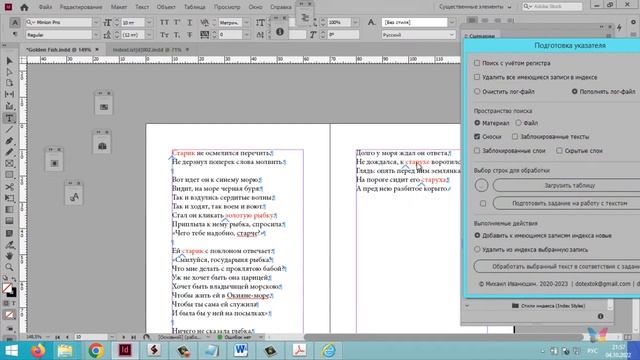Open the kerning 'Метрич.' dropdown
Image resolution: width=640 pixels, height=360 pixels.
pyautogui.click(x=246, y=22)
